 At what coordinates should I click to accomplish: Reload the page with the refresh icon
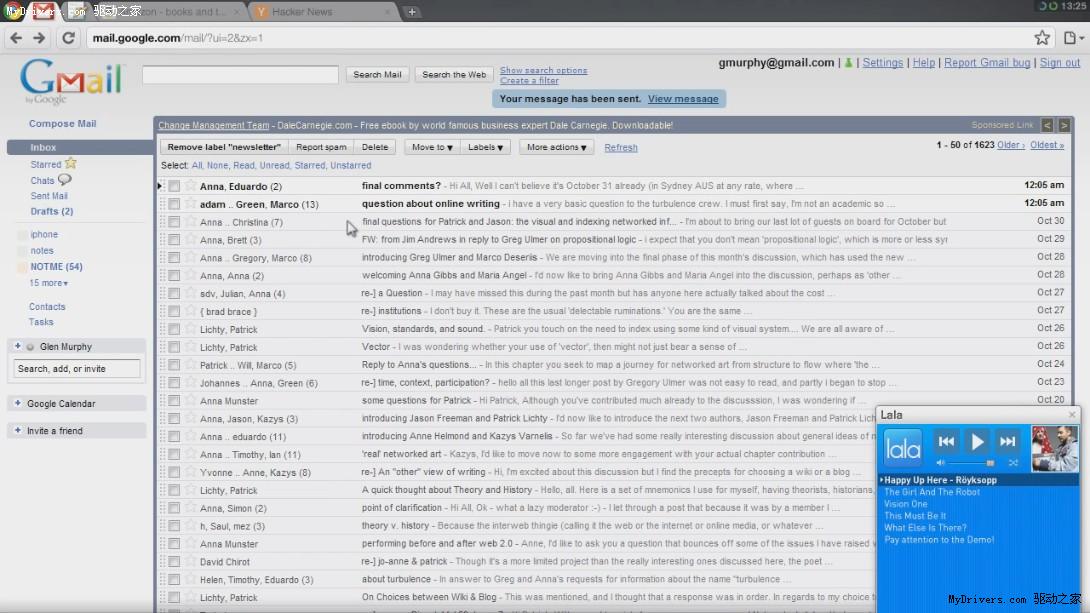click(x=68, y=38)
